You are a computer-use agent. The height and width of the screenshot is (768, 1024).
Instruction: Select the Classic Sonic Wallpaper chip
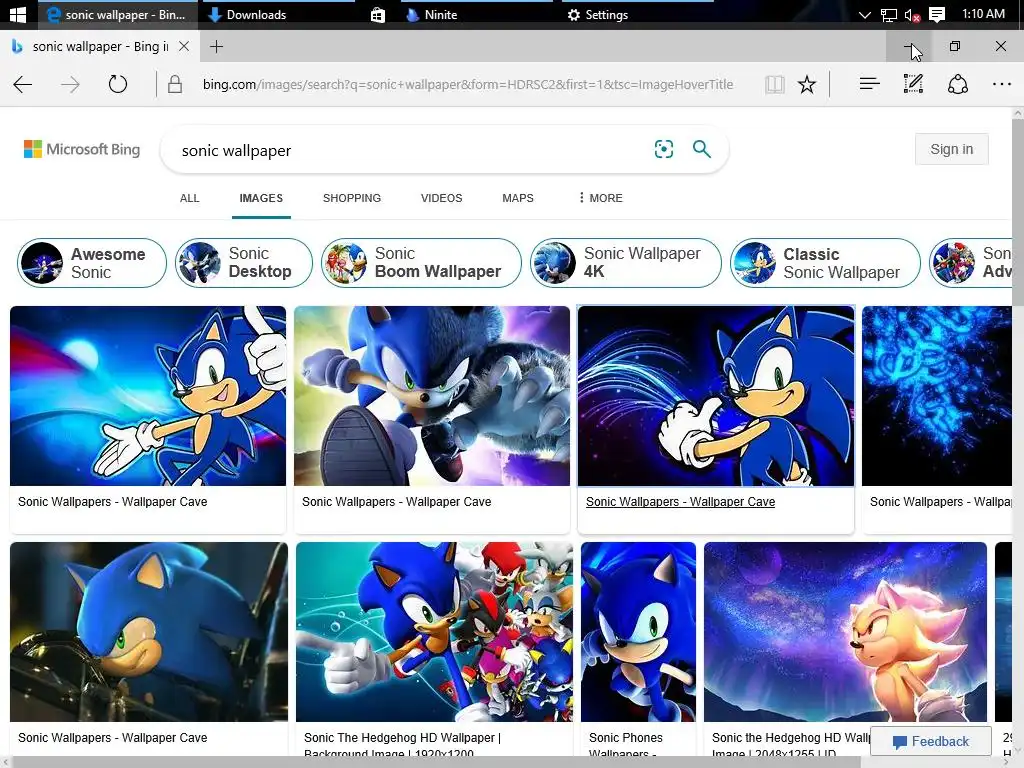(825, 263)
